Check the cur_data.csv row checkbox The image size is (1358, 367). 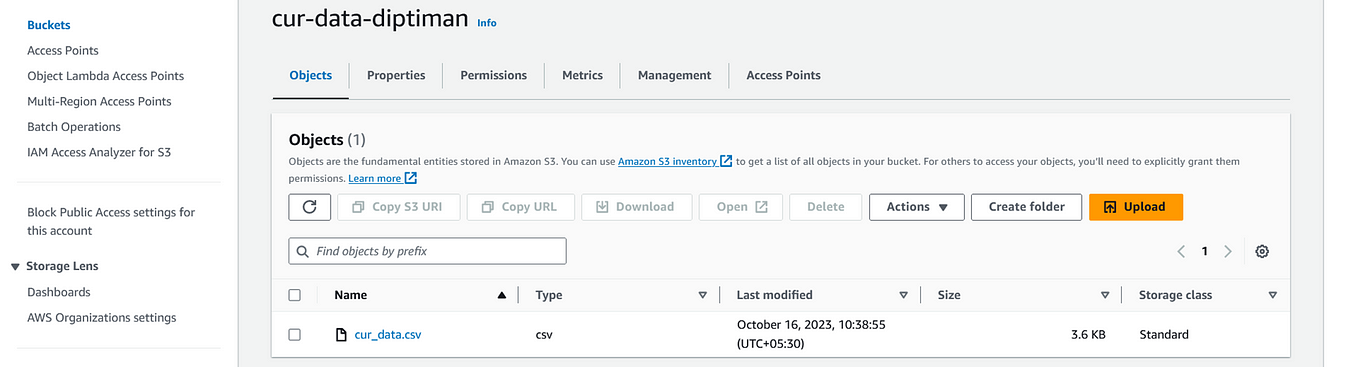click(x=294, y=335)
